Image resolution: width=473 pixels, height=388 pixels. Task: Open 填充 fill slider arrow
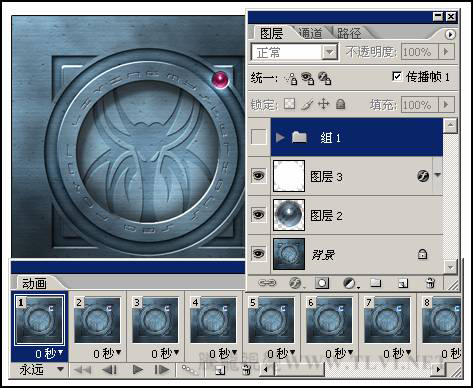[x=446, y=105]
